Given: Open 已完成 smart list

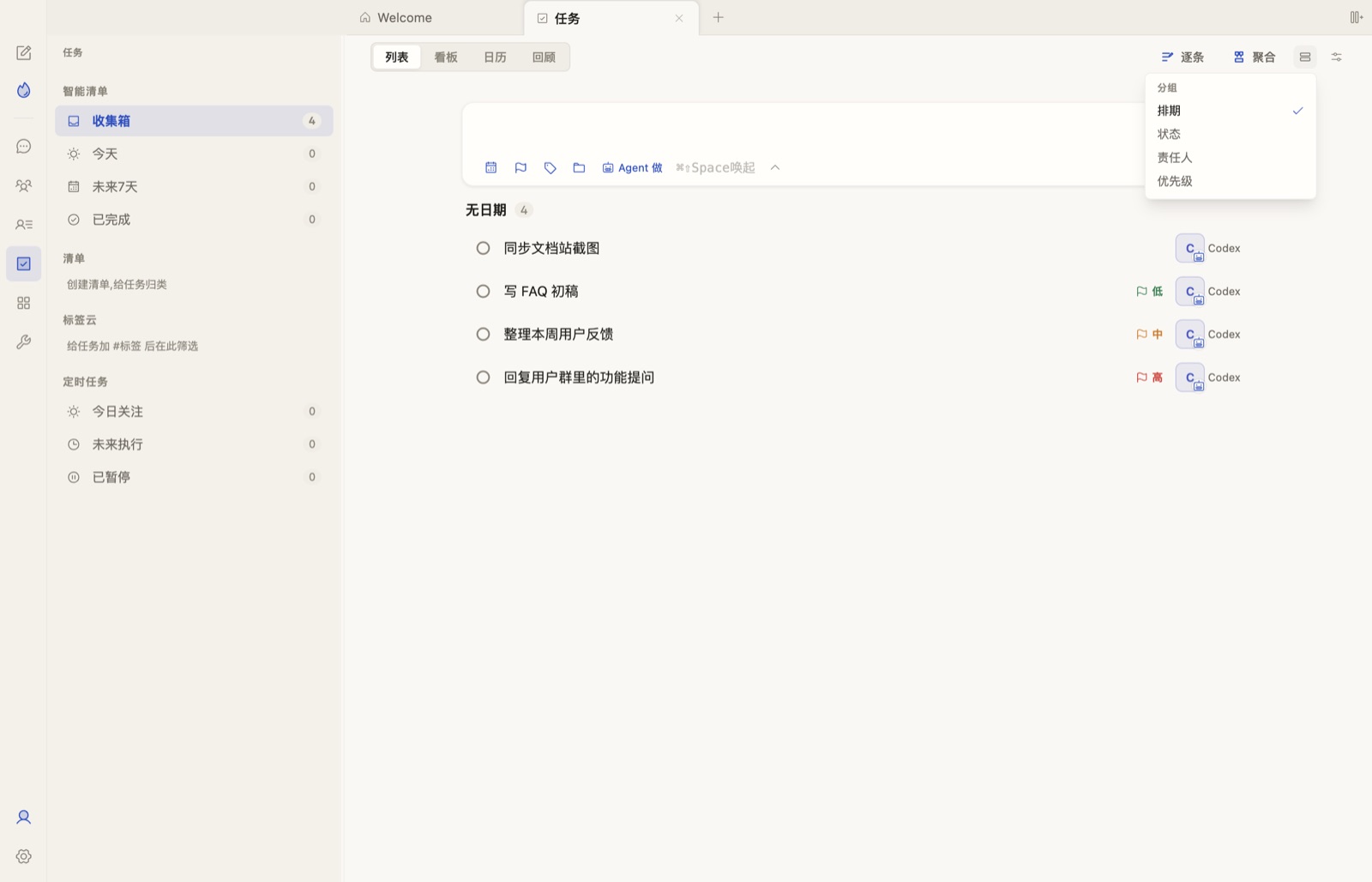Looking at the screenshot, I should pyautogui.click(x=194, y=219).
